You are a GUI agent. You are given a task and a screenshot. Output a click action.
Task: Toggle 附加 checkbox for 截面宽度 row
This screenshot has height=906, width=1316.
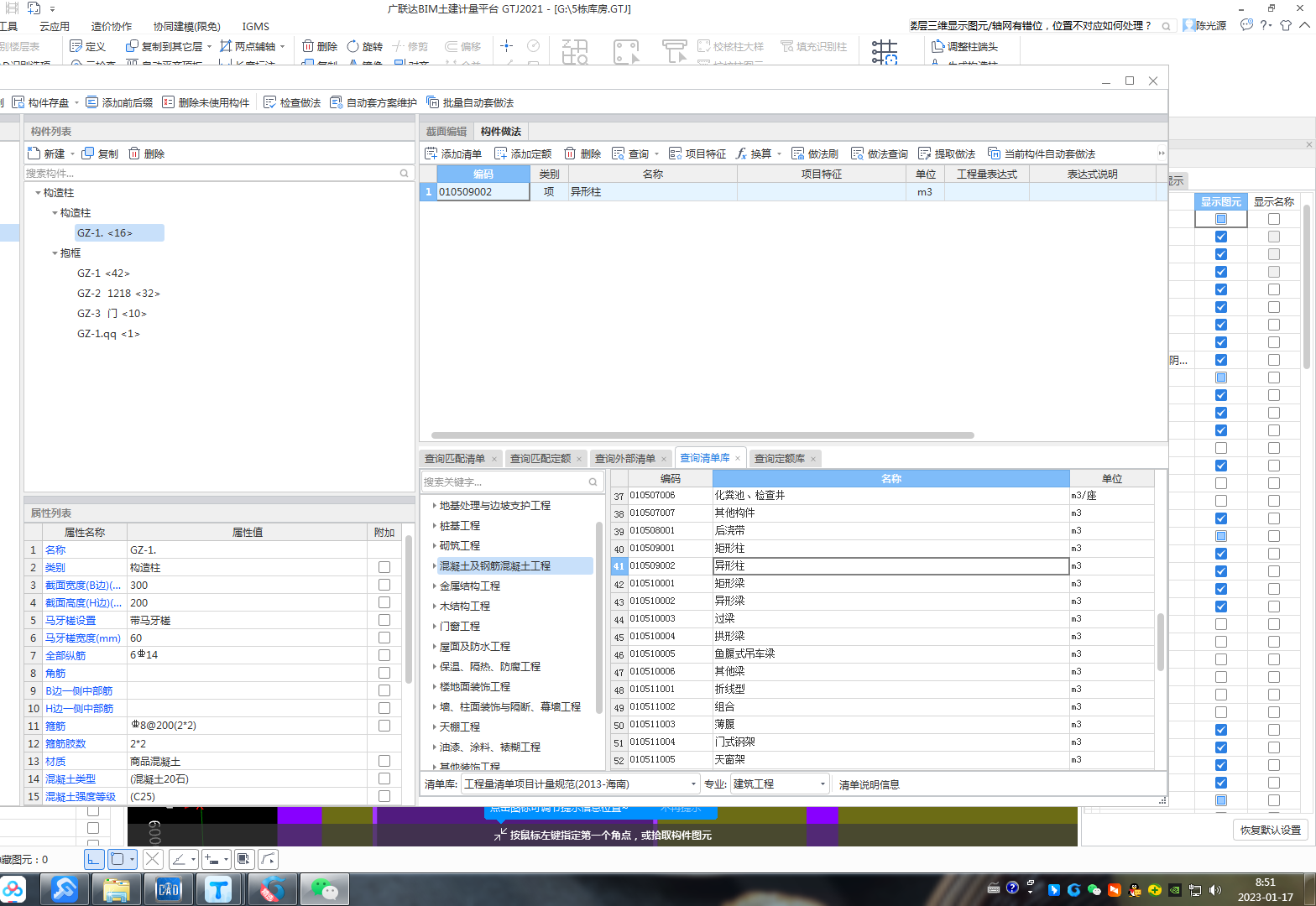(384, 585)
